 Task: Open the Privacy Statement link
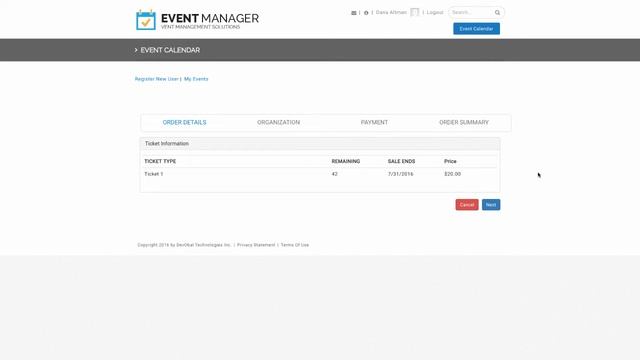point(256,245)
